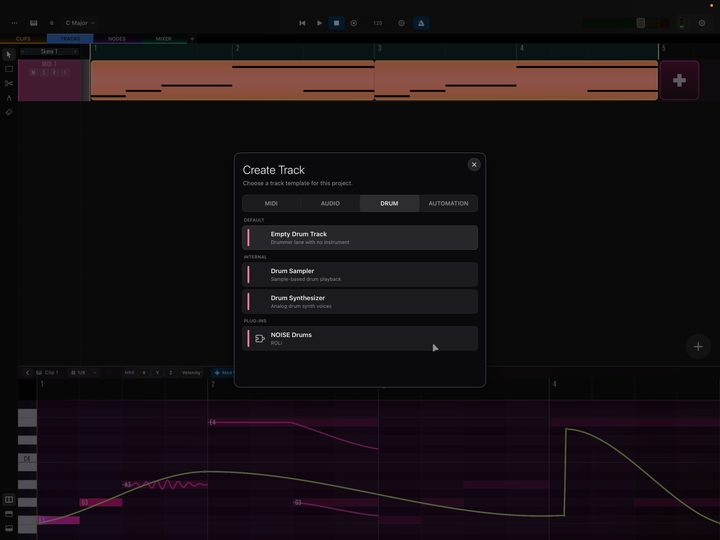Choose the Empty Drum Track template
This screenshot has width=720, height=540.
pyautogui.click(x=360, y=237)
